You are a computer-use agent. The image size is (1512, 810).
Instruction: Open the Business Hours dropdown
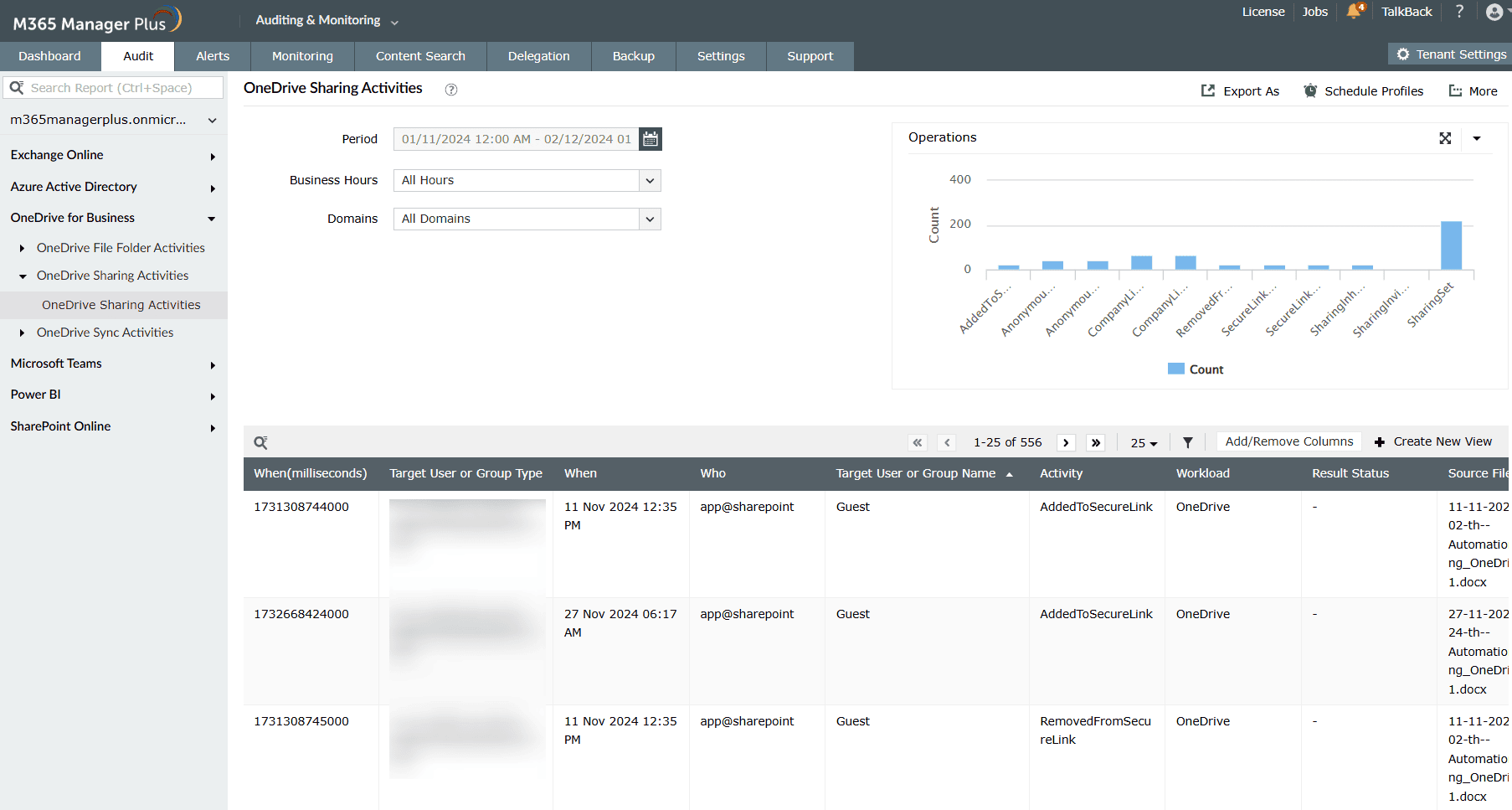[527, 180]
